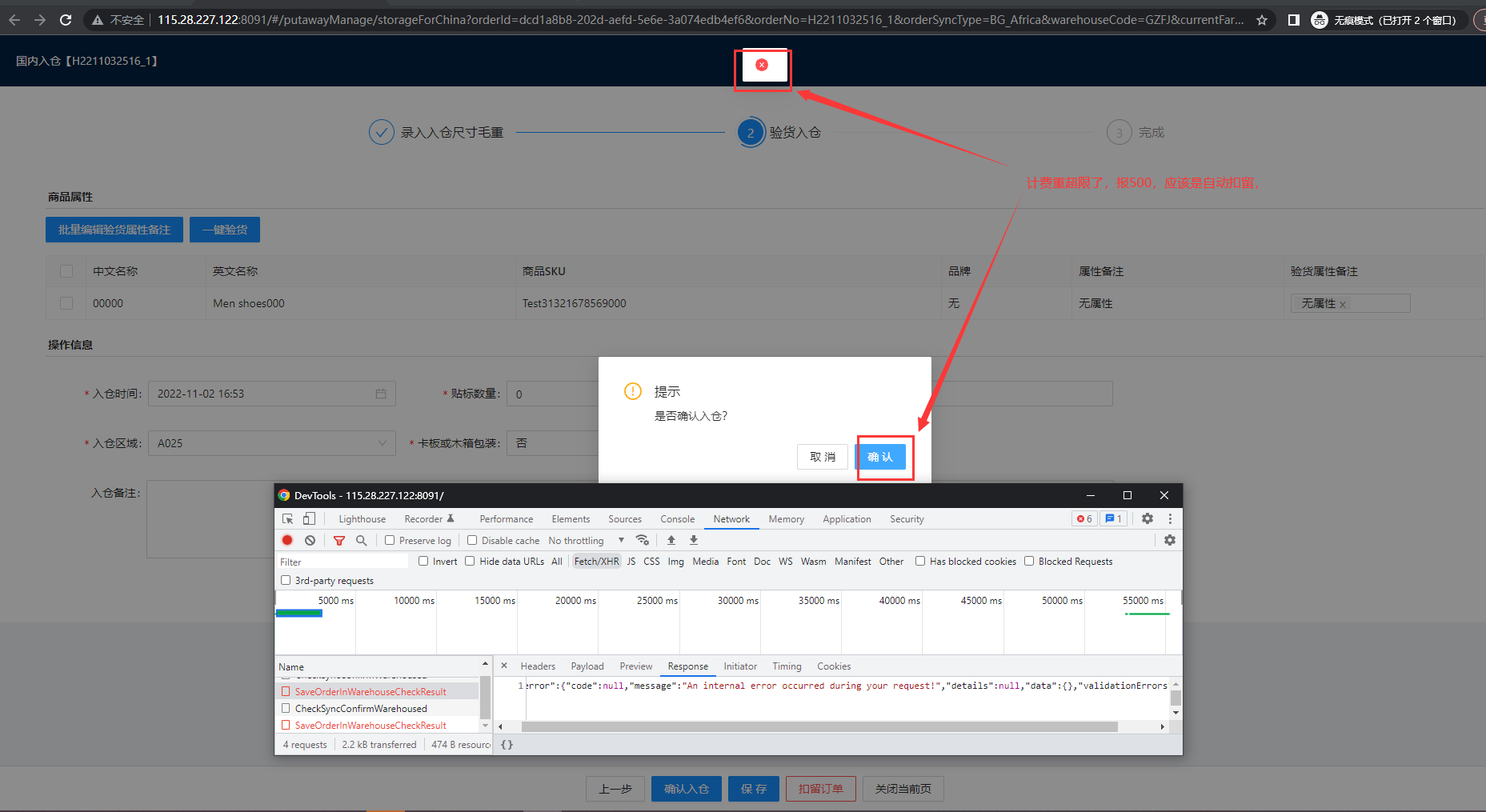Screen dimensions: 1486x812
Task: Stop recording network log in DevTools
Action: pyautogui.click(x=287, y=540)
